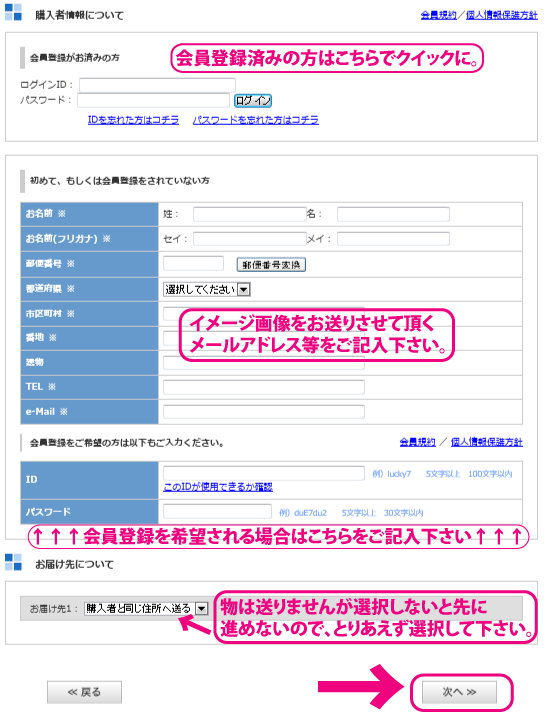Open the IDを忘れた方はコチラ link
544x718 pixels.
point(133,120)
